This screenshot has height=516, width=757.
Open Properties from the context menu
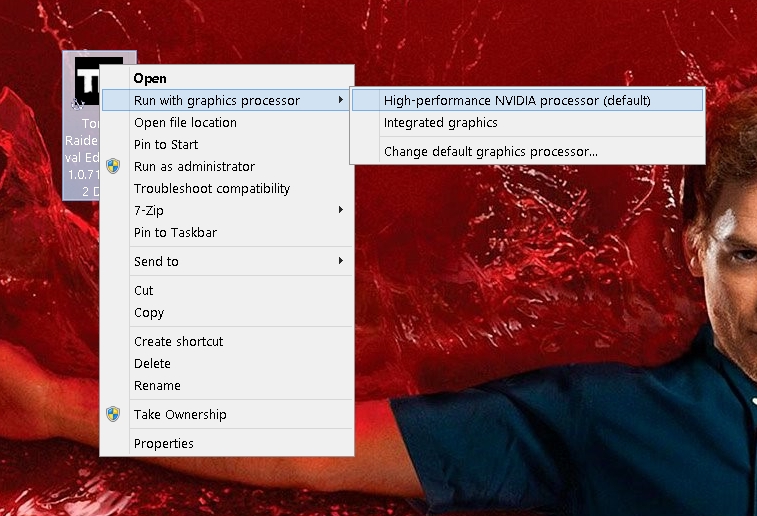(227, 444)
